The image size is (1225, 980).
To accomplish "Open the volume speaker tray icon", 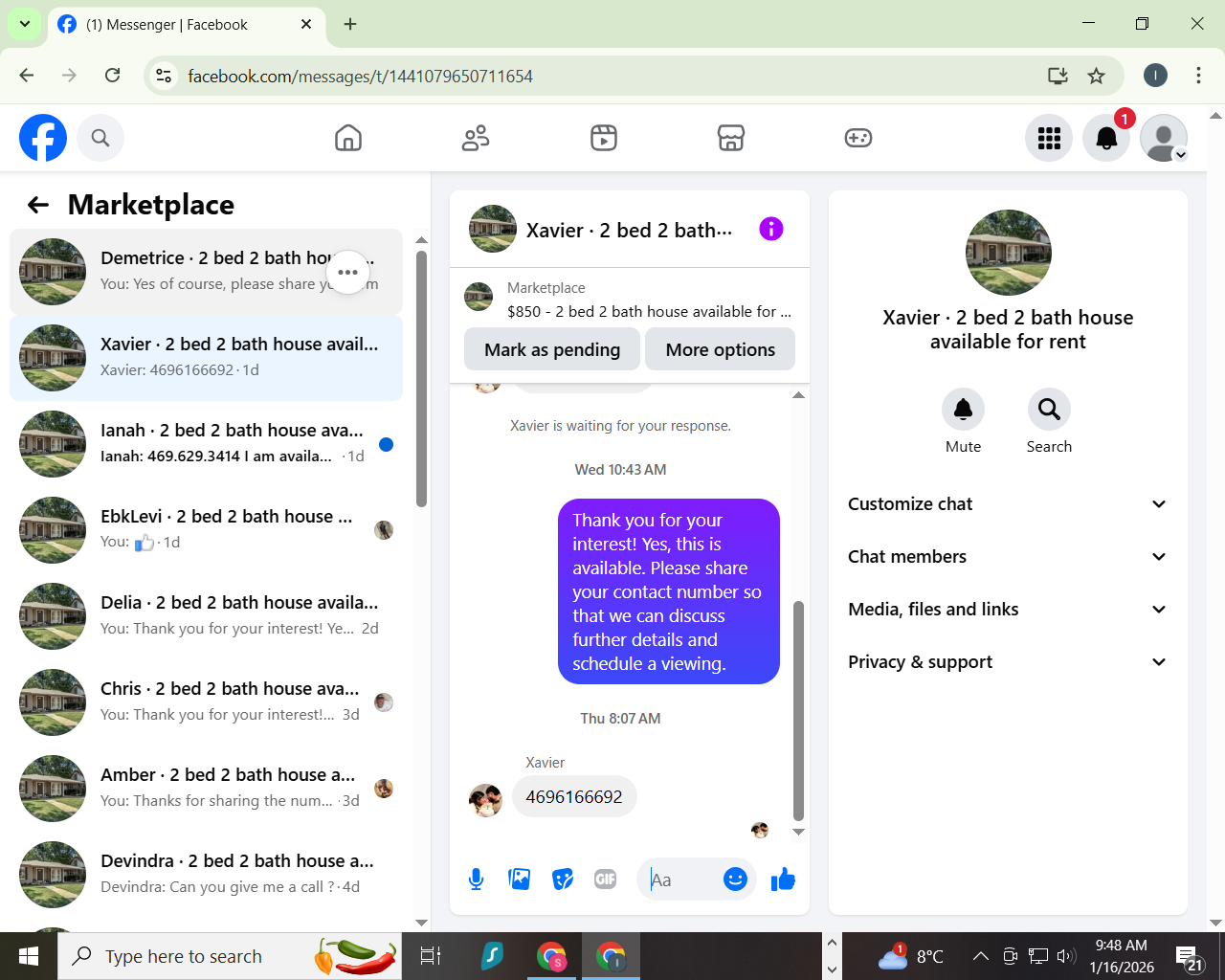I will [x=1066, y=955].
